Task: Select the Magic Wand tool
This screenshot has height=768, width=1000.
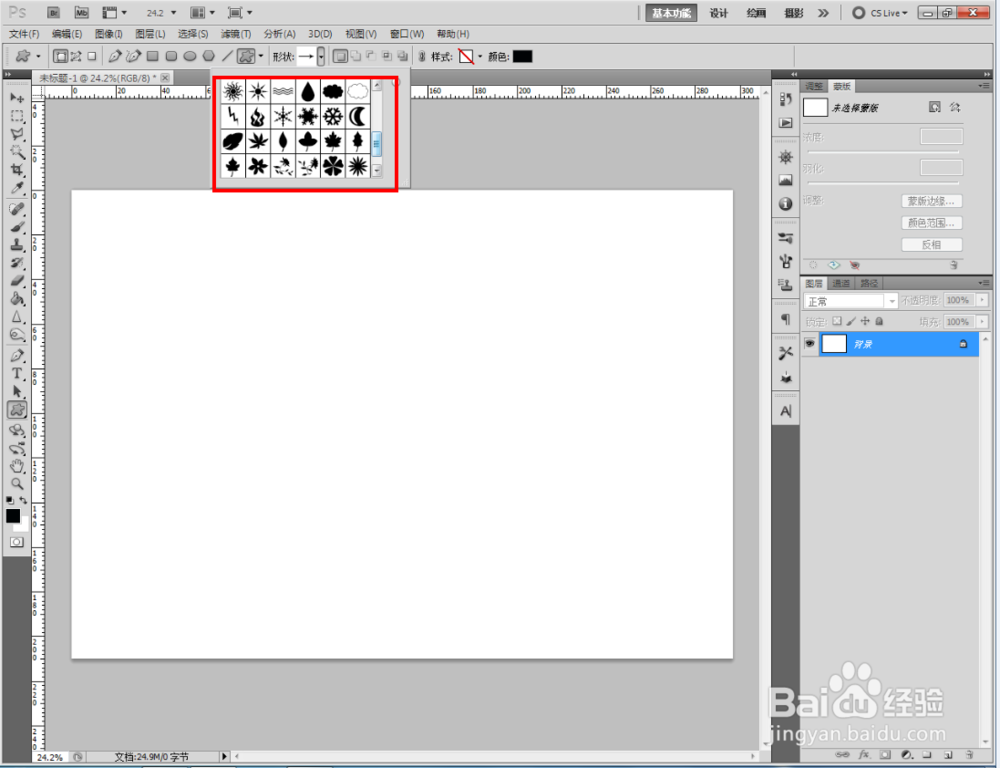Action: [17, 152]
